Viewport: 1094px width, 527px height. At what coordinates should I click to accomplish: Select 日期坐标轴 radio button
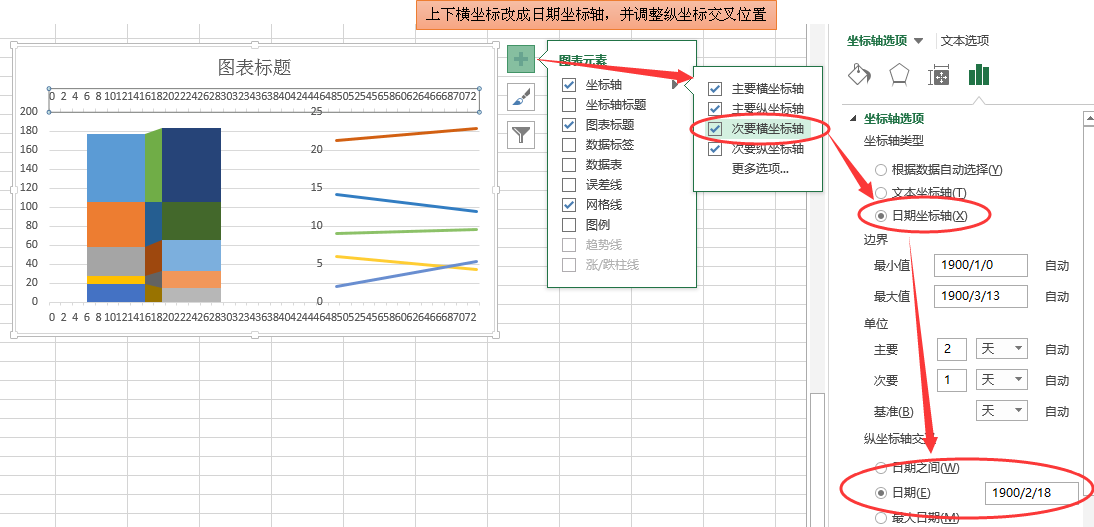click(881, 215)
